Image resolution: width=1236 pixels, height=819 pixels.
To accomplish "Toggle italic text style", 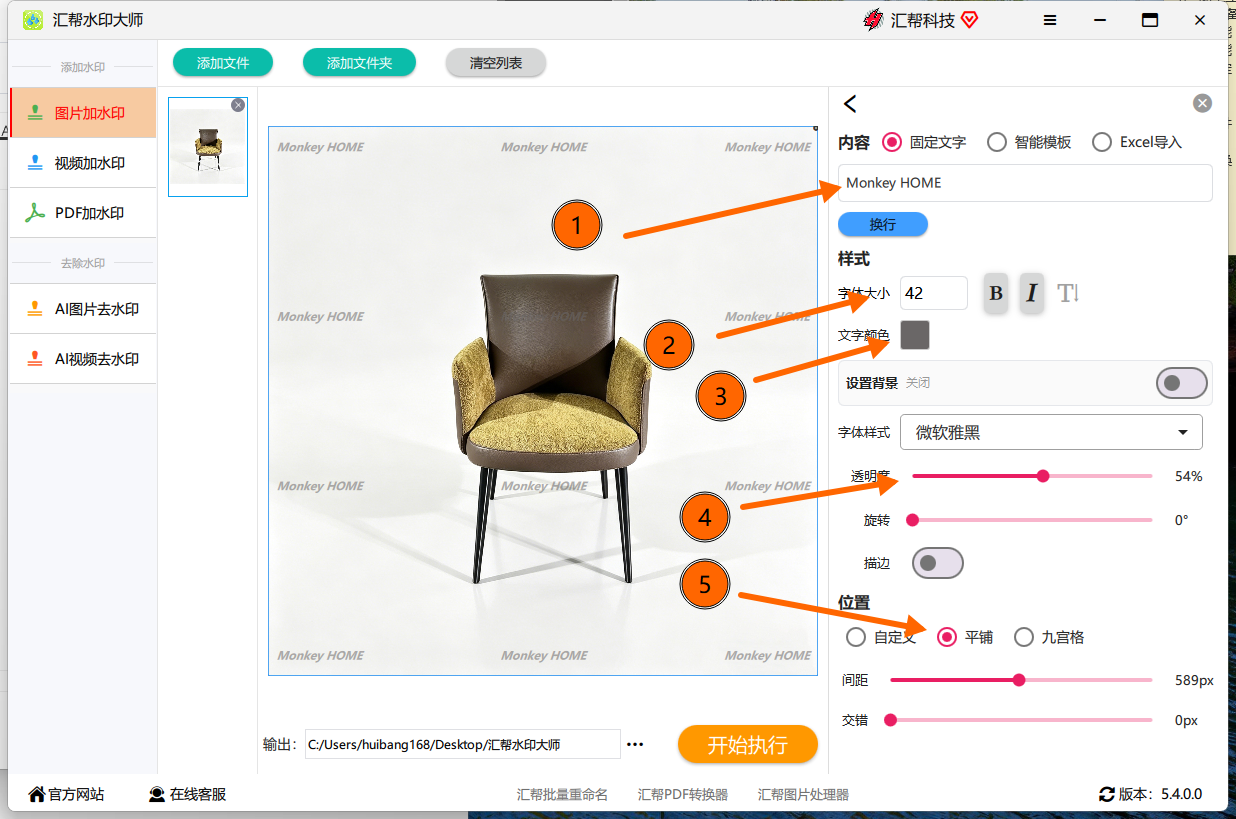I will [1032, 293].
